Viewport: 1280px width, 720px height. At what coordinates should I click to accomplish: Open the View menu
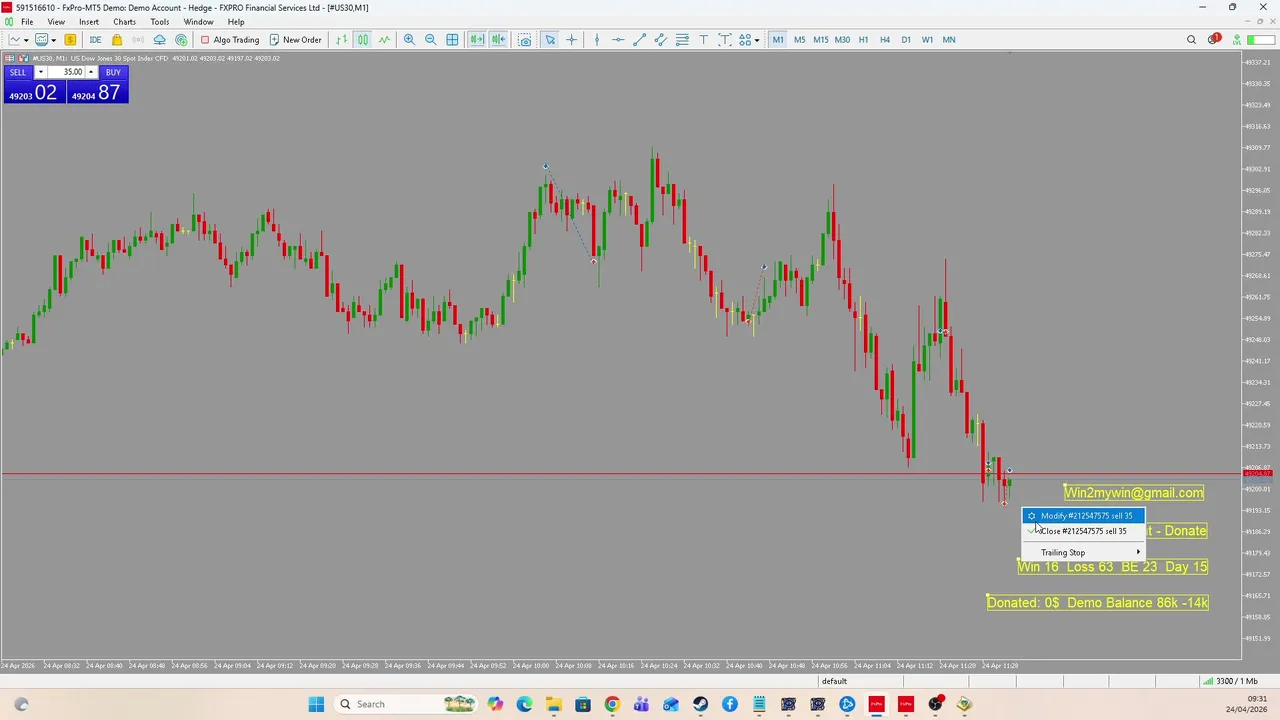point(56,22)
